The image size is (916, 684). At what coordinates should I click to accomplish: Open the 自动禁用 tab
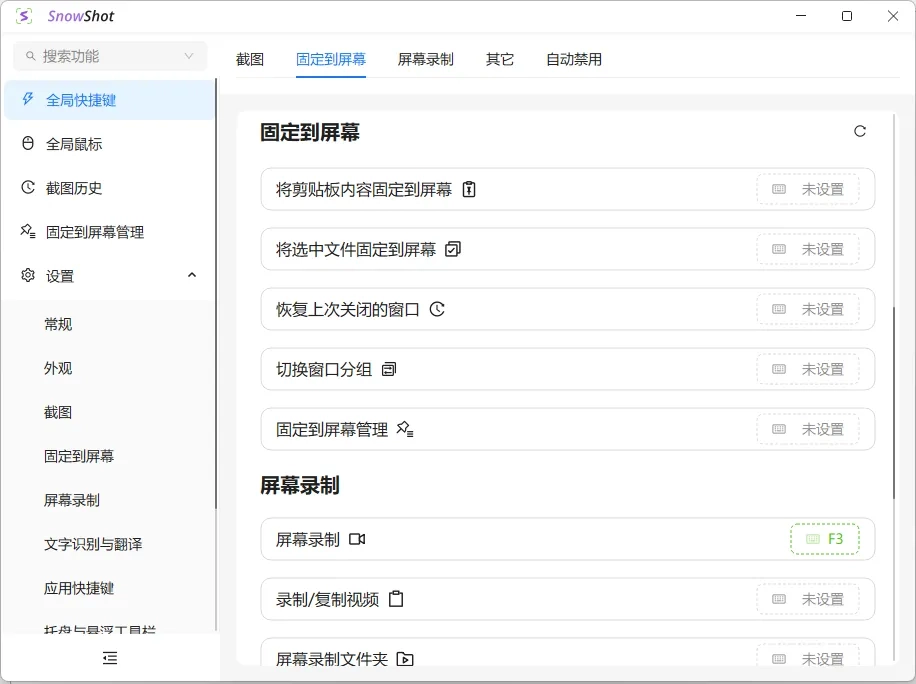click(x=574, y=59)
